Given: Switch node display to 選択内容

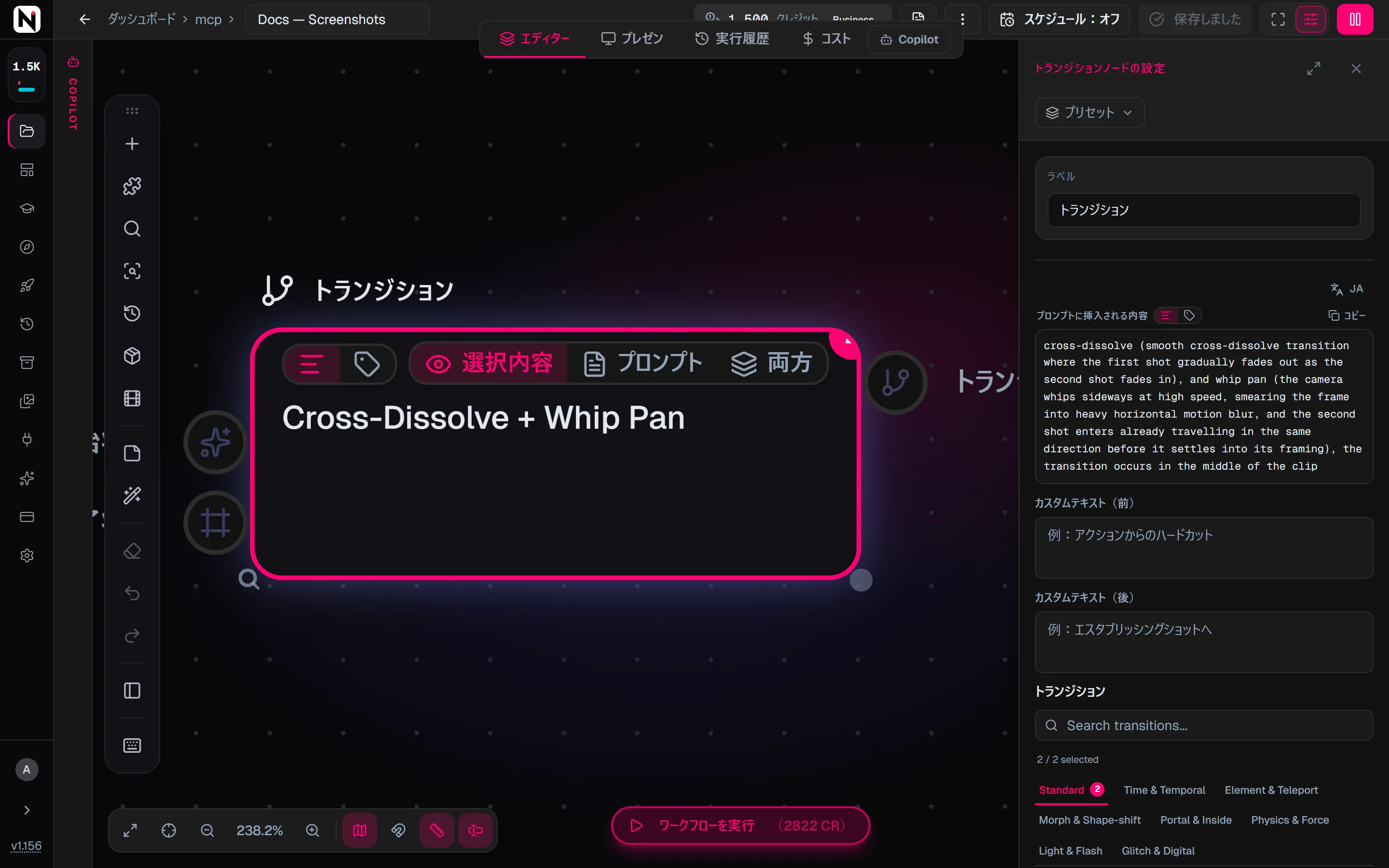Looking at the screenshot, I should click(489, 364).
